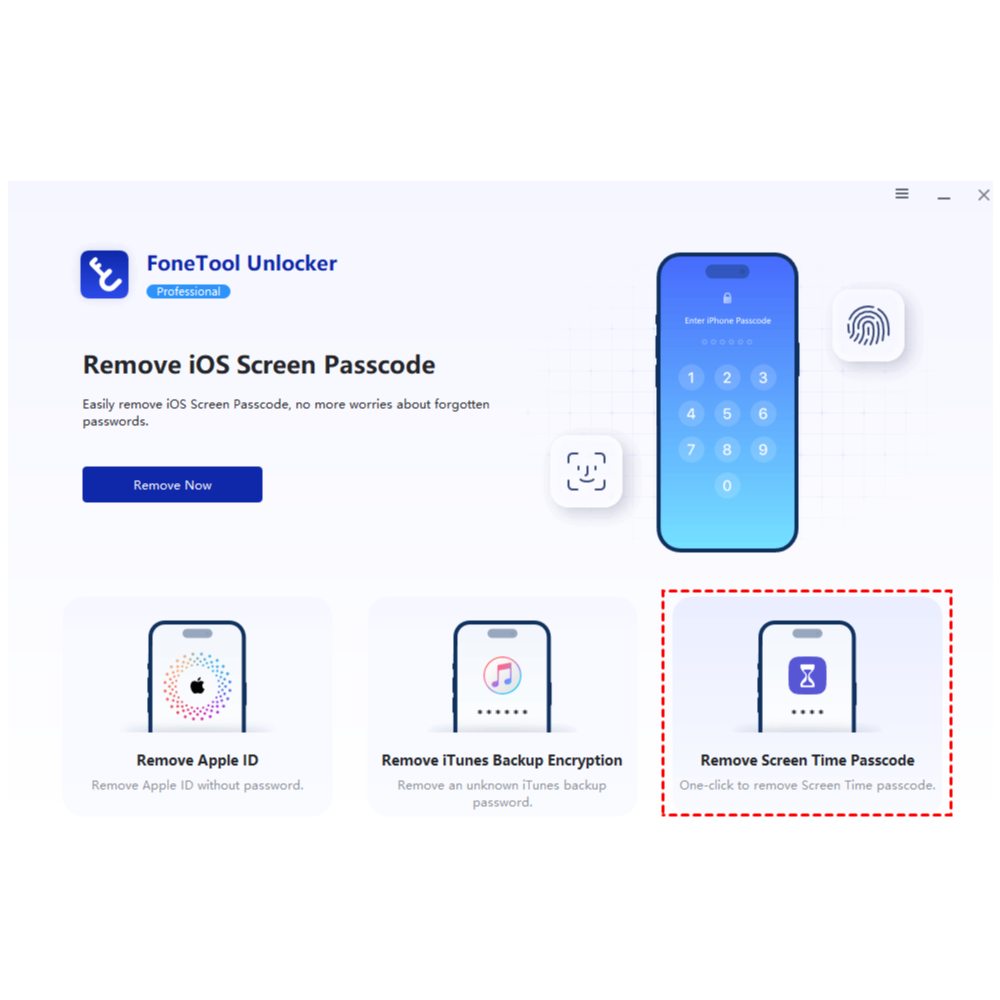Minimize the FoneTool Unlocker window
Image resolution: width=1000 pixels, height=1000 pixels.
pyautogui.click(x=944, y=195)
